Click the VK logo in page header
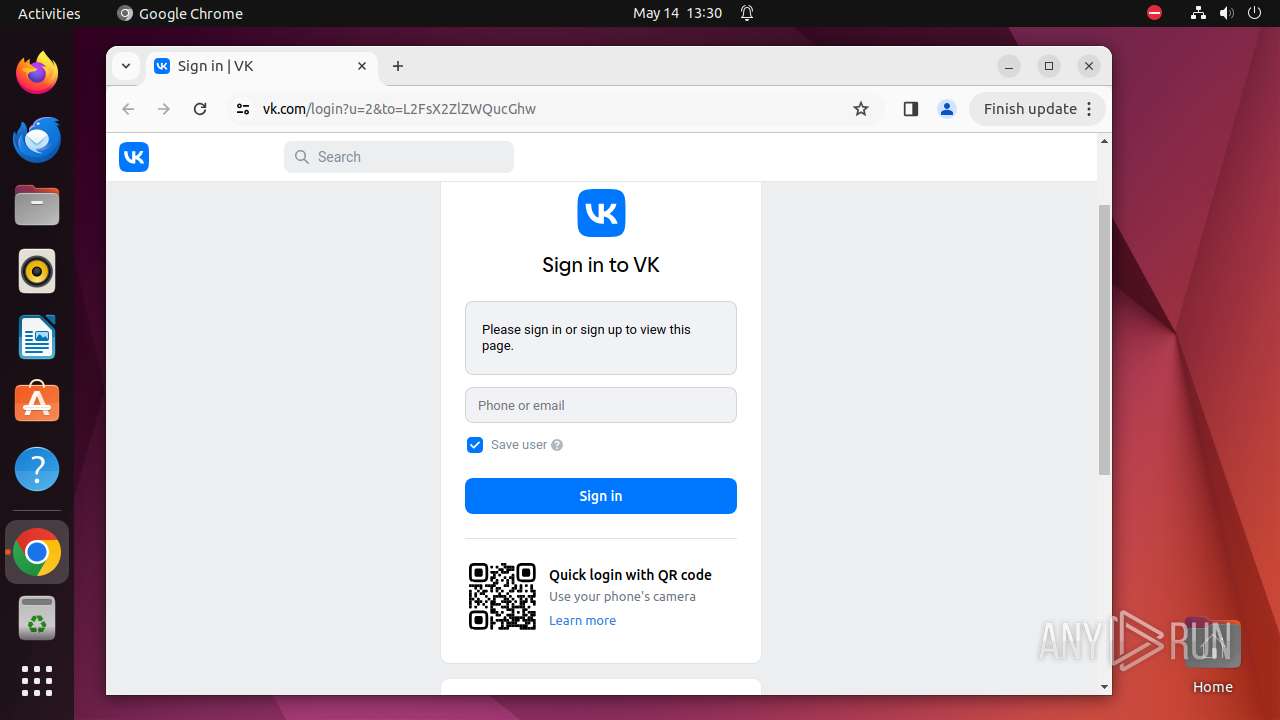The height and width of the screenshot is (720, 1280). (x=134, y=157)
